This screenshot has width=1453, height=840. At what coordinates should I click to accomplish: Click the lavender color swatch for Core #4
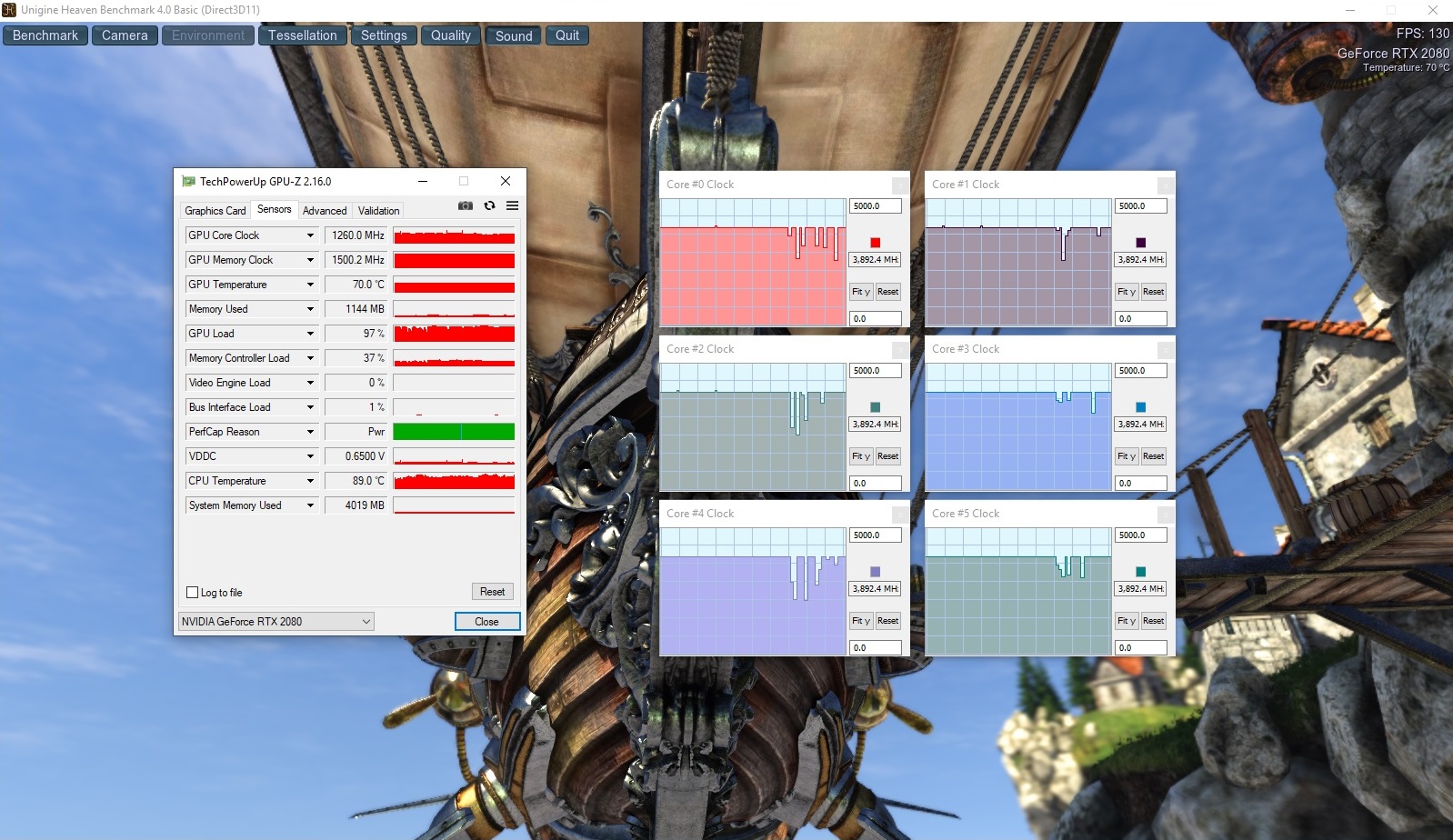tap(875, 572)
